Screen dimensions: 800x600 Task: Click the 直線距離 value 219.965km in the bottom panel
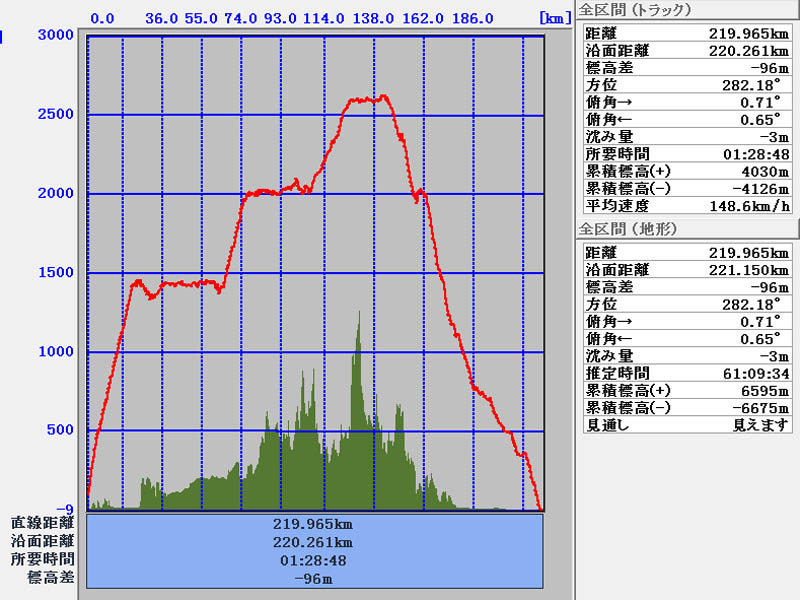[x=313, y=524]
